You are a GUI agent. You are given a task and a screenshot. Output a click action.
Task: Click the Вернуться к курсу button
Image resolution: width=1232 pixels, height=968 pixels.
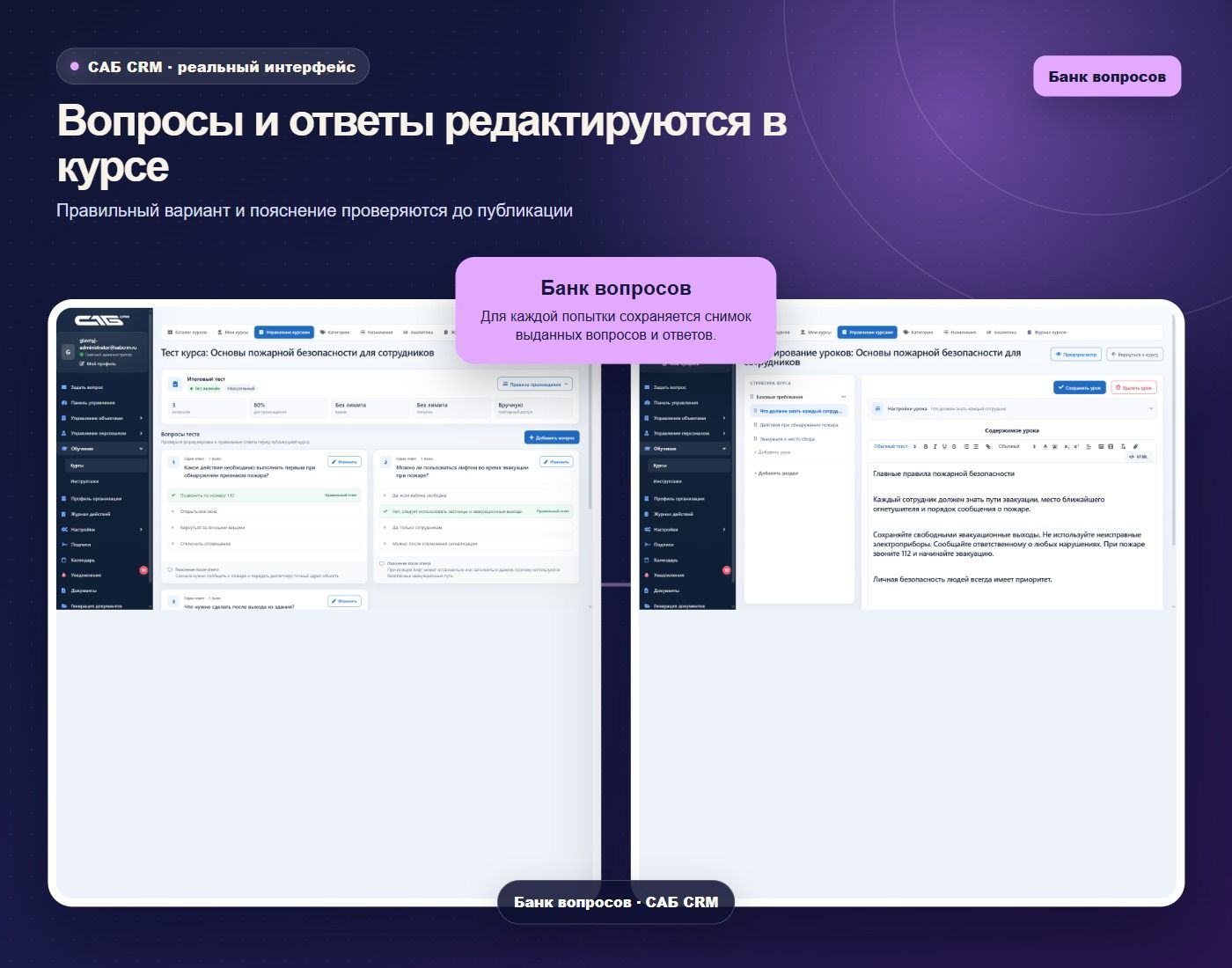1135,355
